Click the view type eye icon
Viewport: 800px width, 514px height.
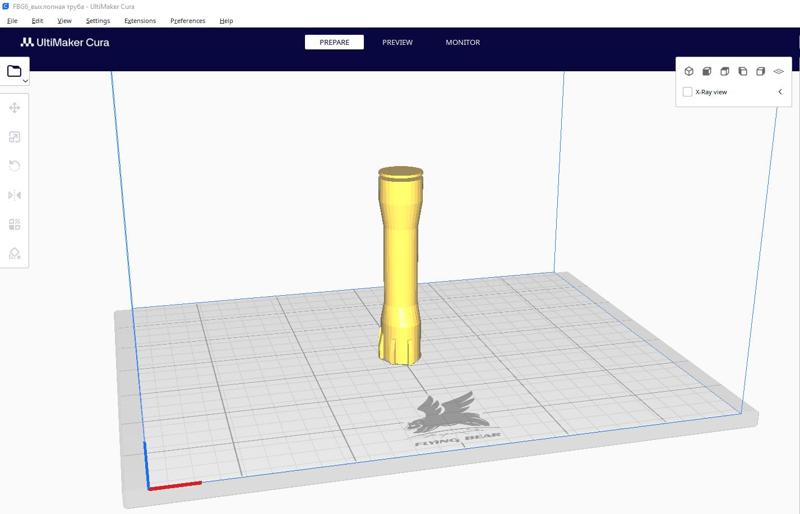click(x=778, y=71)
